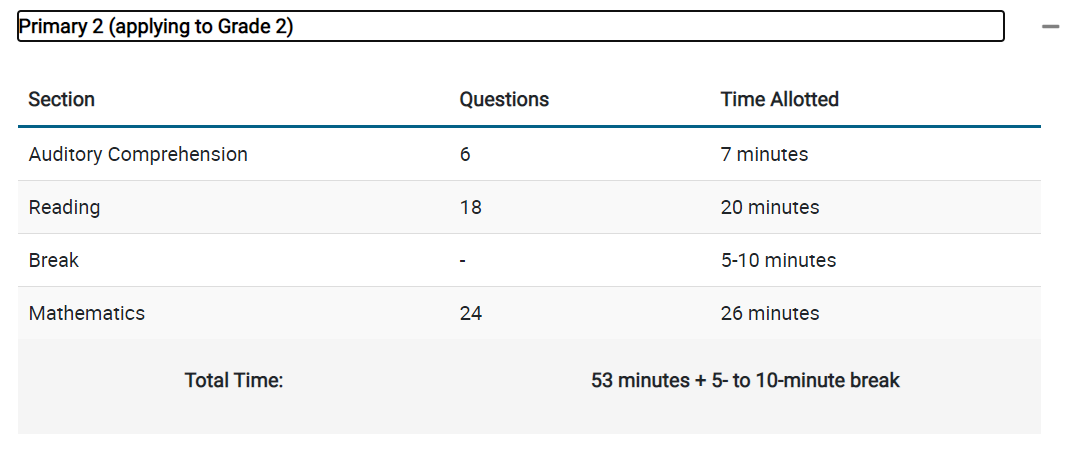Click the Total Time label
The height and width of the screenshot is (466, 1077).
pos(234,380)
